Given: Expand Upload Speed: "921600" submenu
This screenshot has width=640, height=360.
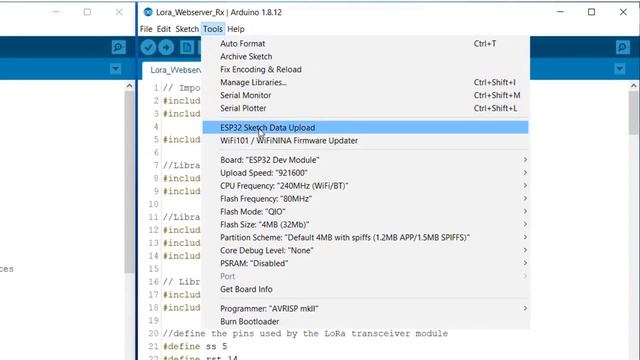Looking at the screenshot, I should click(365, 173).
